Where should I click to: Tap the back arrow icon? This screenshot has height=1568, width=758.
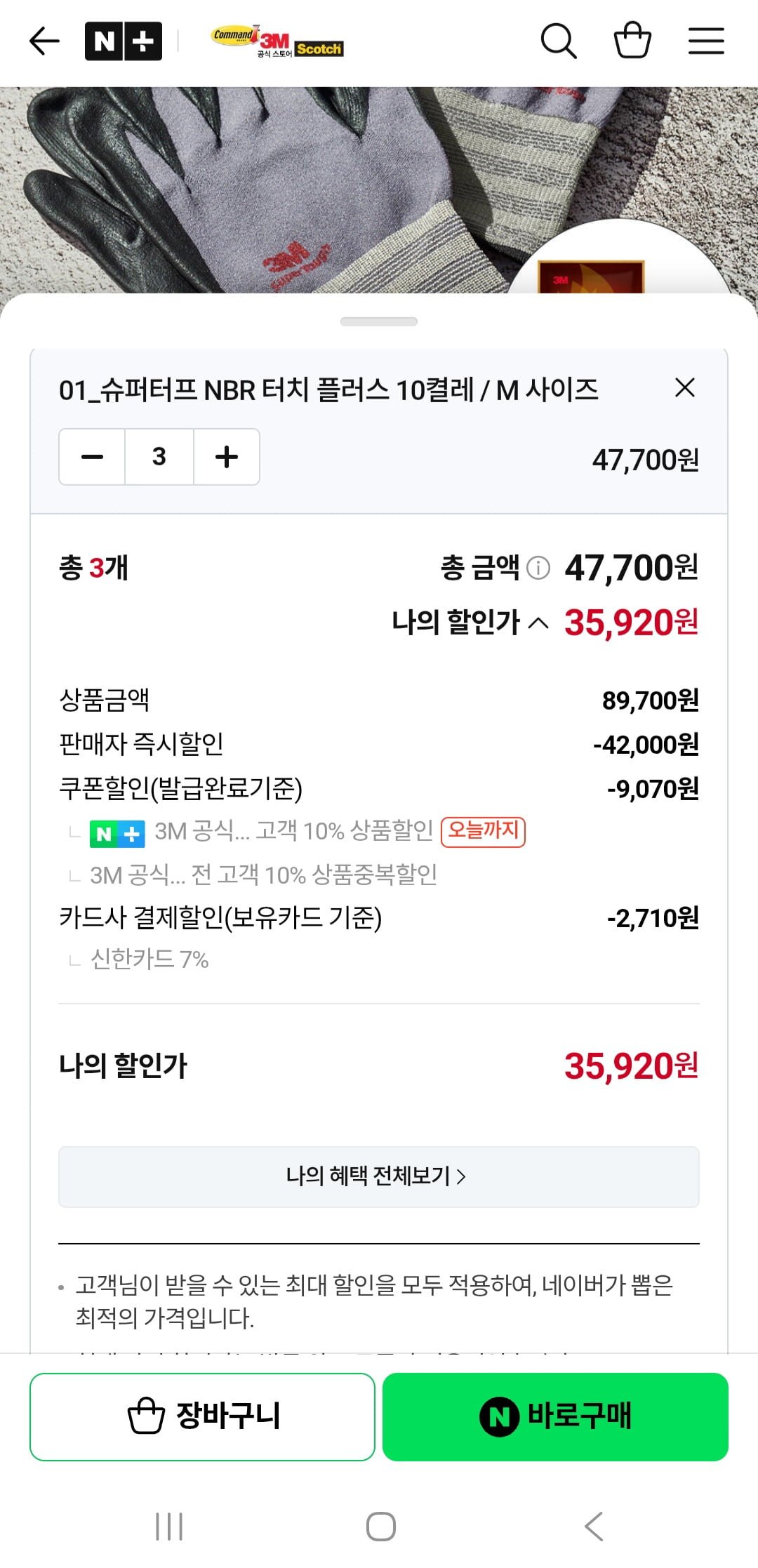(44, 41)
